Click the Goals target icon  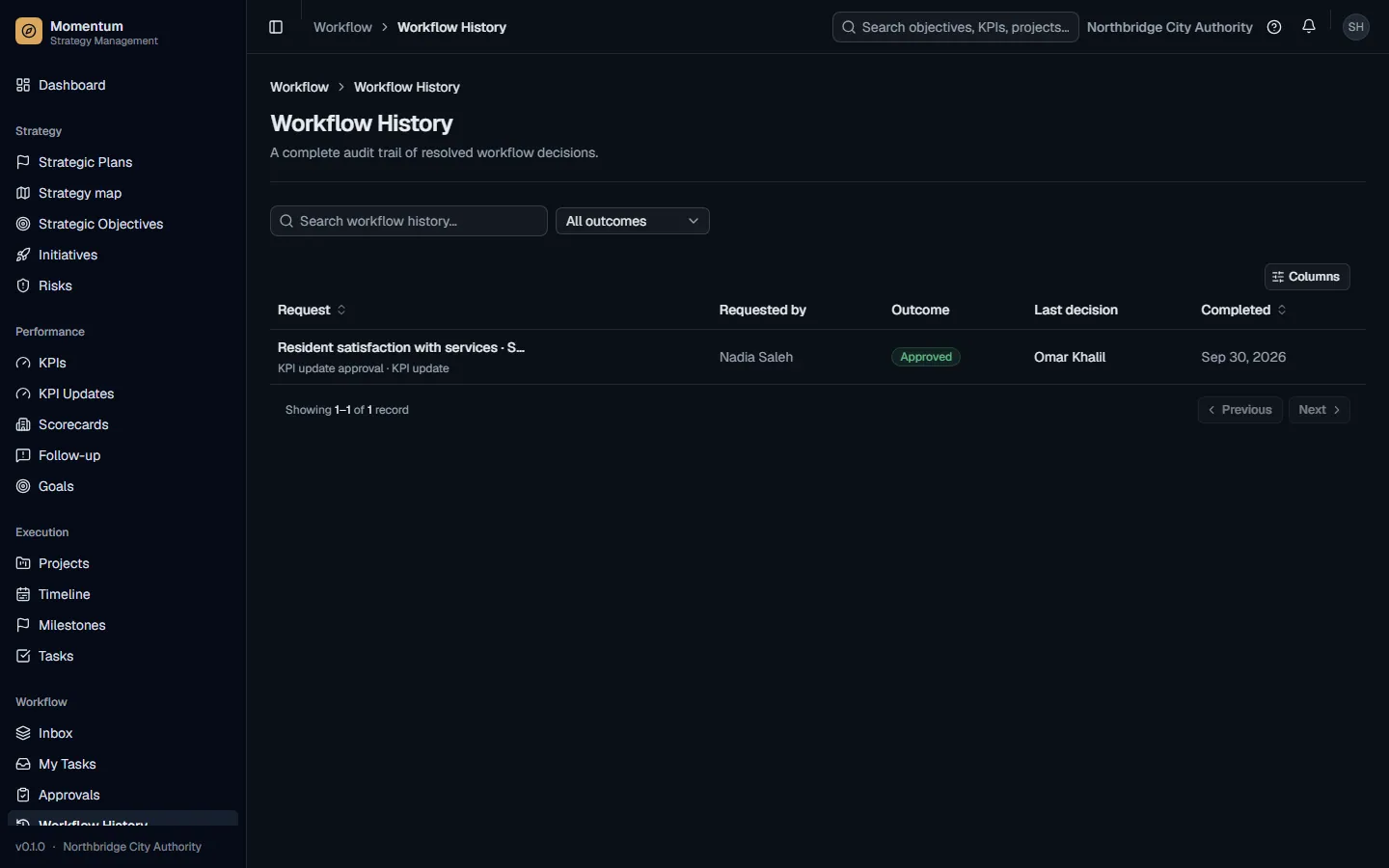(23, 486)
